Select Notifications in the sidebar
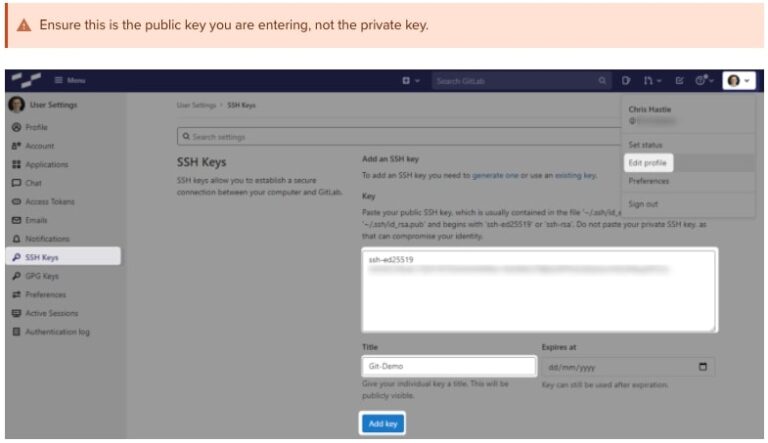768x443 pixels. (x=47, y=239)
